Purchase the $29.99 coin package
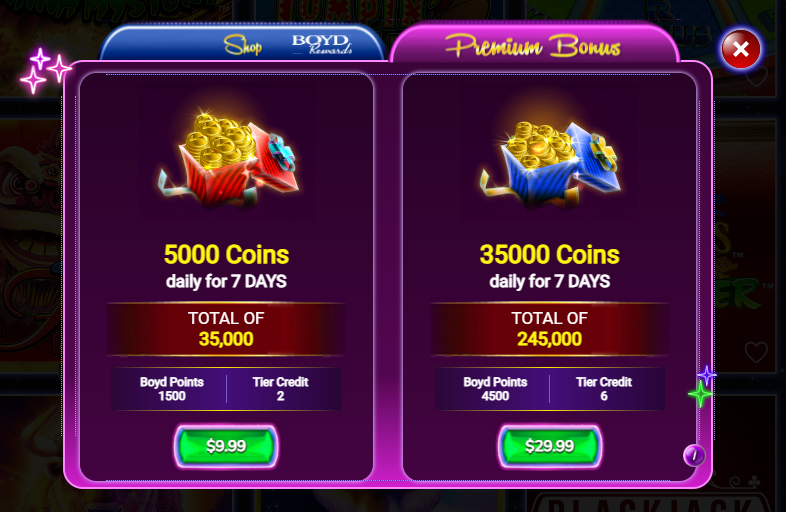 pos(550,446)
